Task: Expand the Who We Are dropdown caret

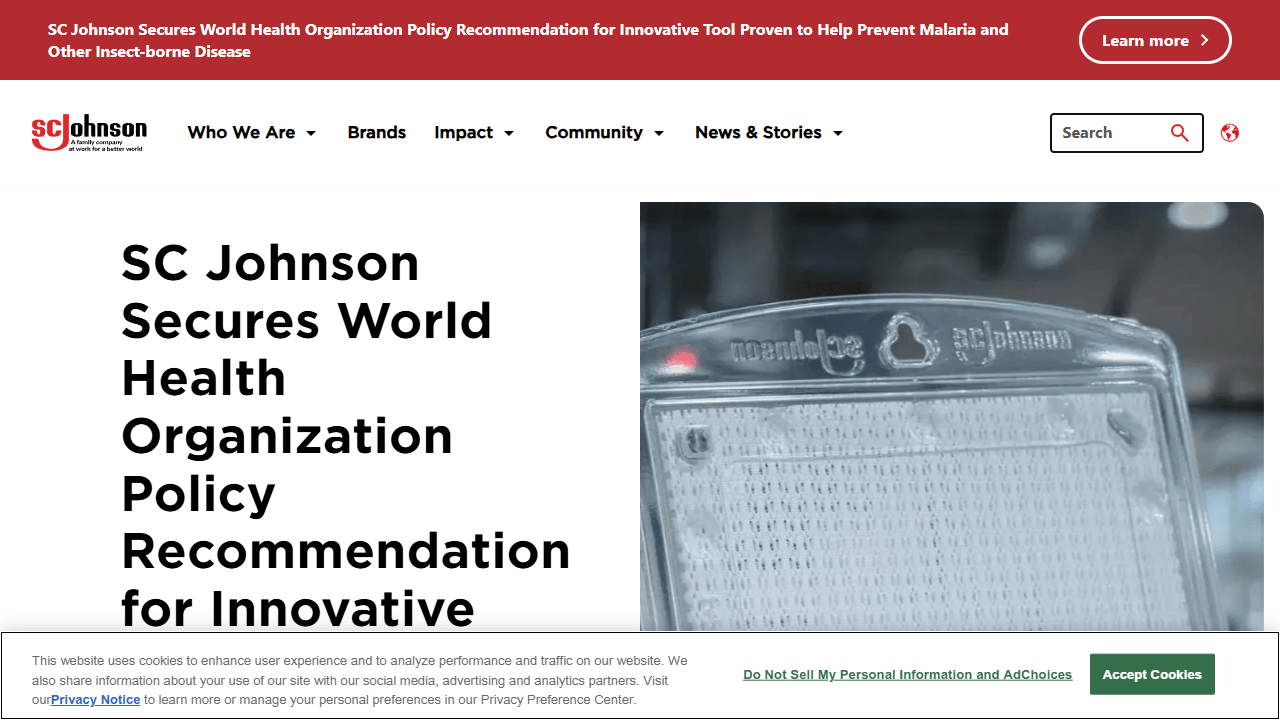Action: (311, 133)
